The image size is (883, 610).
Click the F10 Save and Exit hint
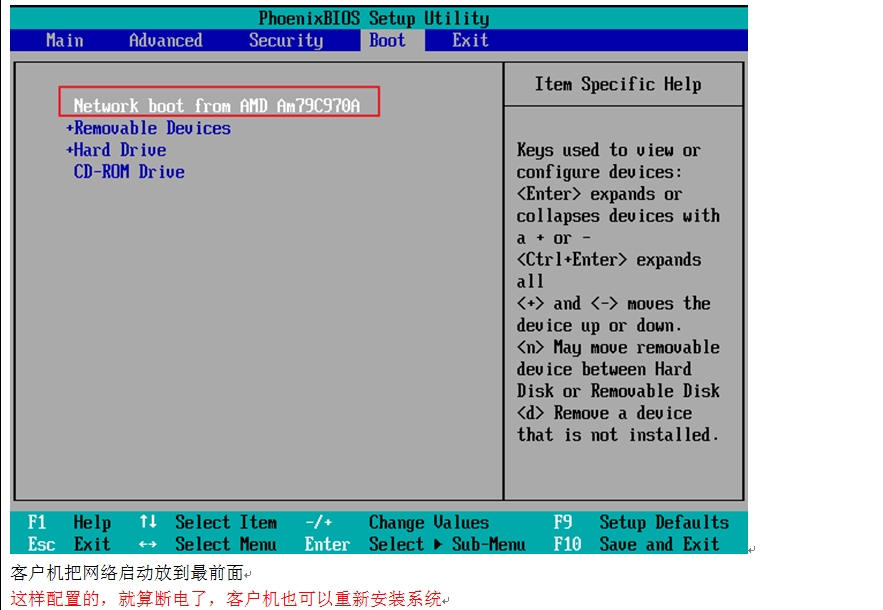click(636, 544)
